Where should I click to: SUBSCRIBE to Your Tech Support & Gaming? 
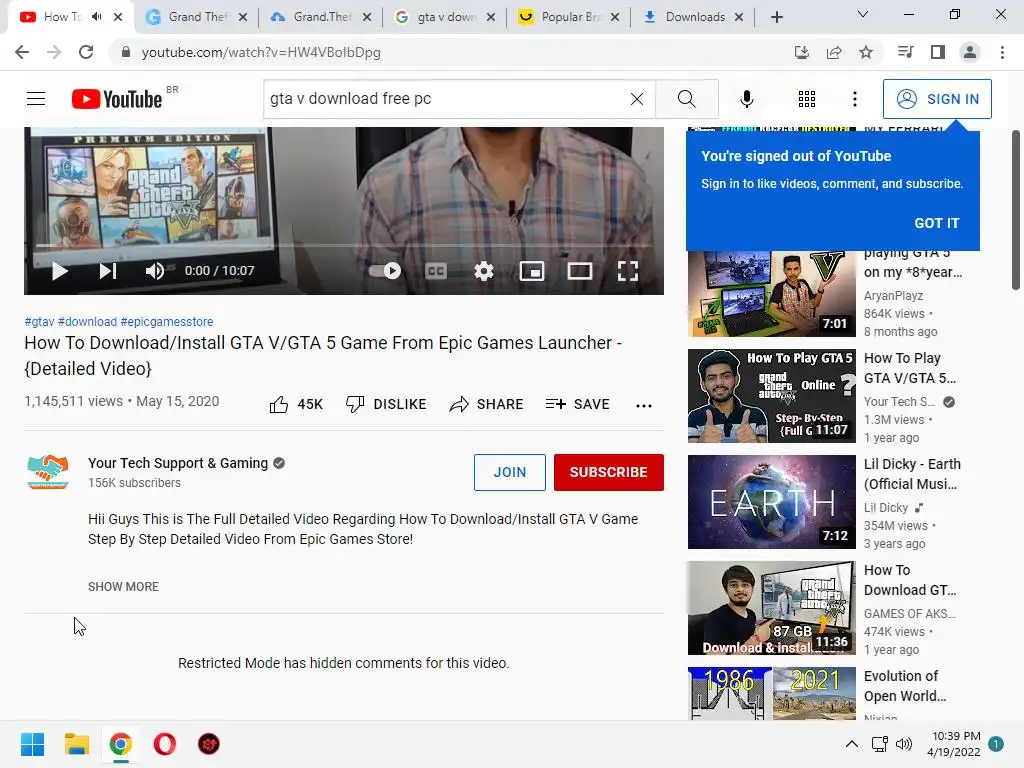(x=609, y=472)
